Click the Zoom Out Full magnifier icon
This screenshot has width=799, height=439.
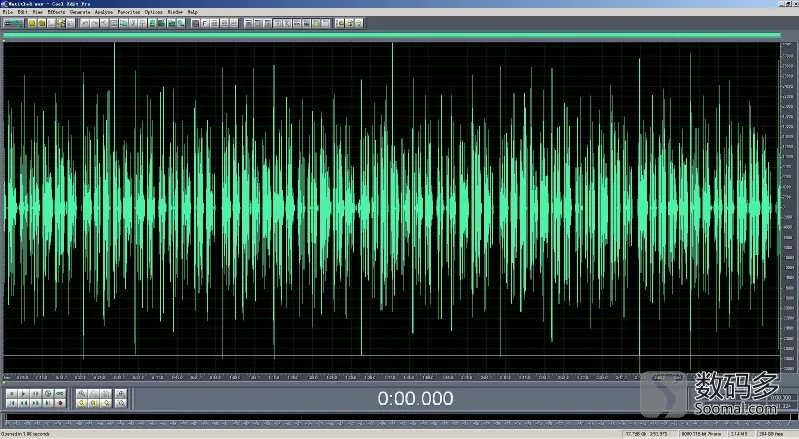tap(106, 394)
